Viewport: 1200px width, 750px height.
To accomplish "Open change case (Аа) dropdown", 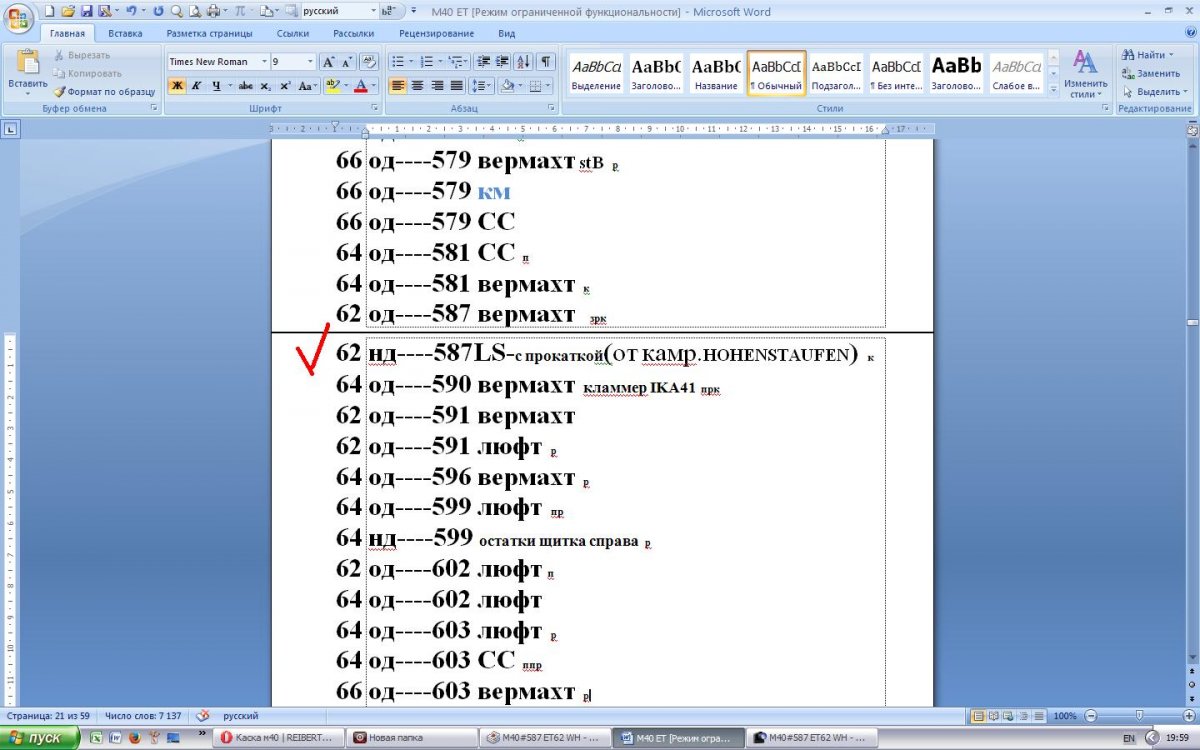I will coord(308,86).
